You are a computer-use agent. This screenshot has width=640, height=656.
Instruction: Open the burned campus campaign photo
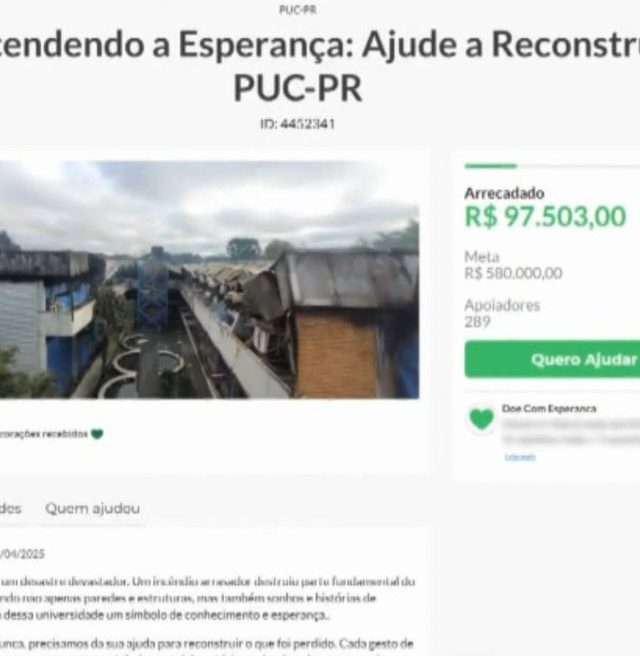209,279
